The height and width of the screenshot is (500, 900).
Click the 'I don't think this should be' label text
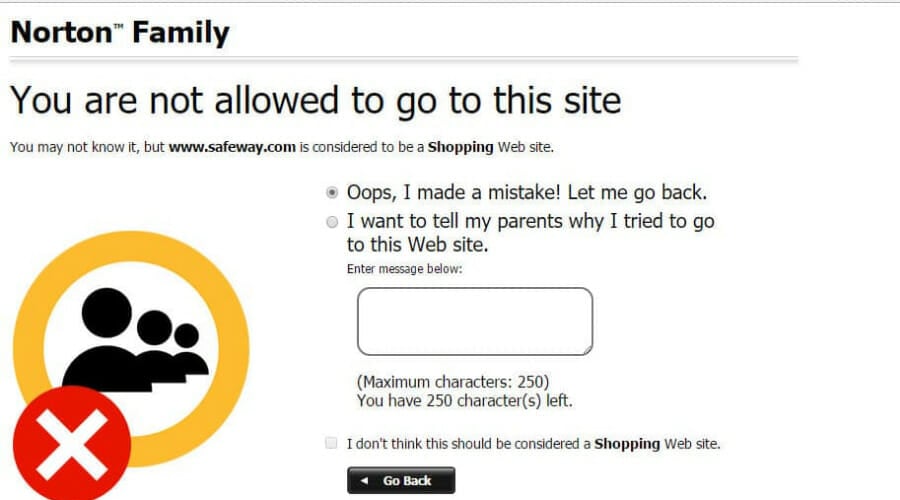tap(533, 444)
